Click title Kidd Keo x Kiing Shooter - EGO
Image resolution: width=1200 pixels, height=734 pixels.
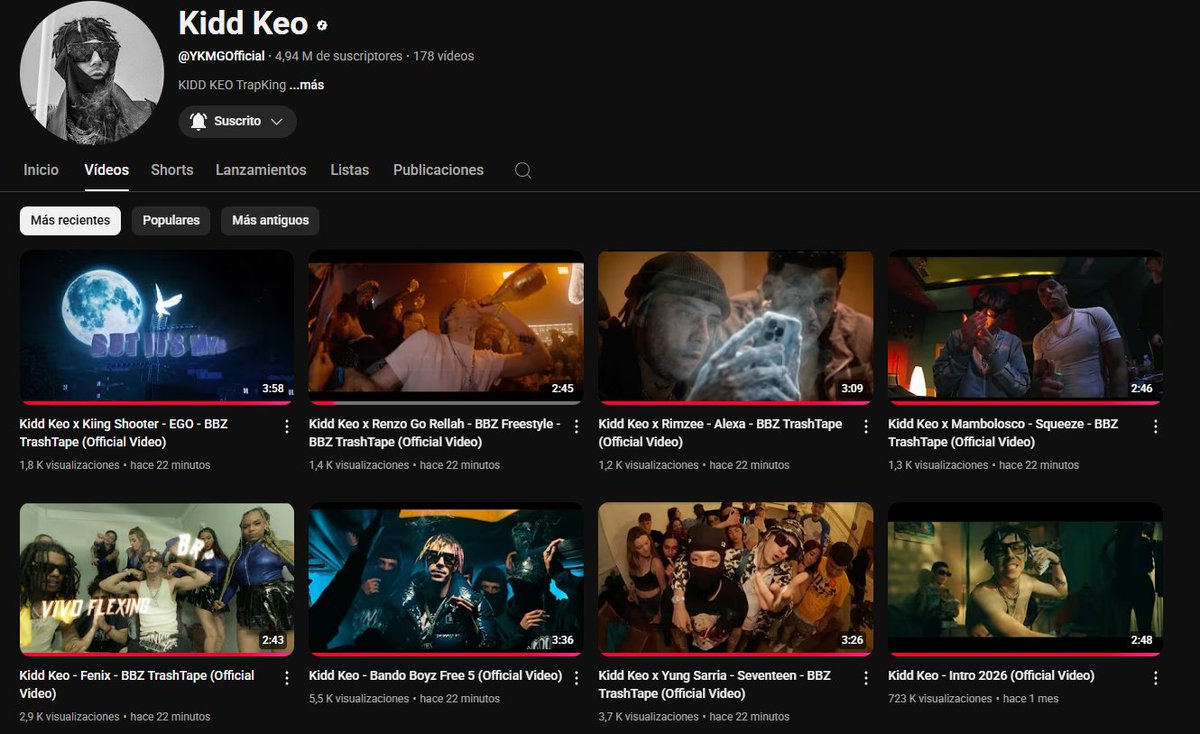click(x=124, y=433)
